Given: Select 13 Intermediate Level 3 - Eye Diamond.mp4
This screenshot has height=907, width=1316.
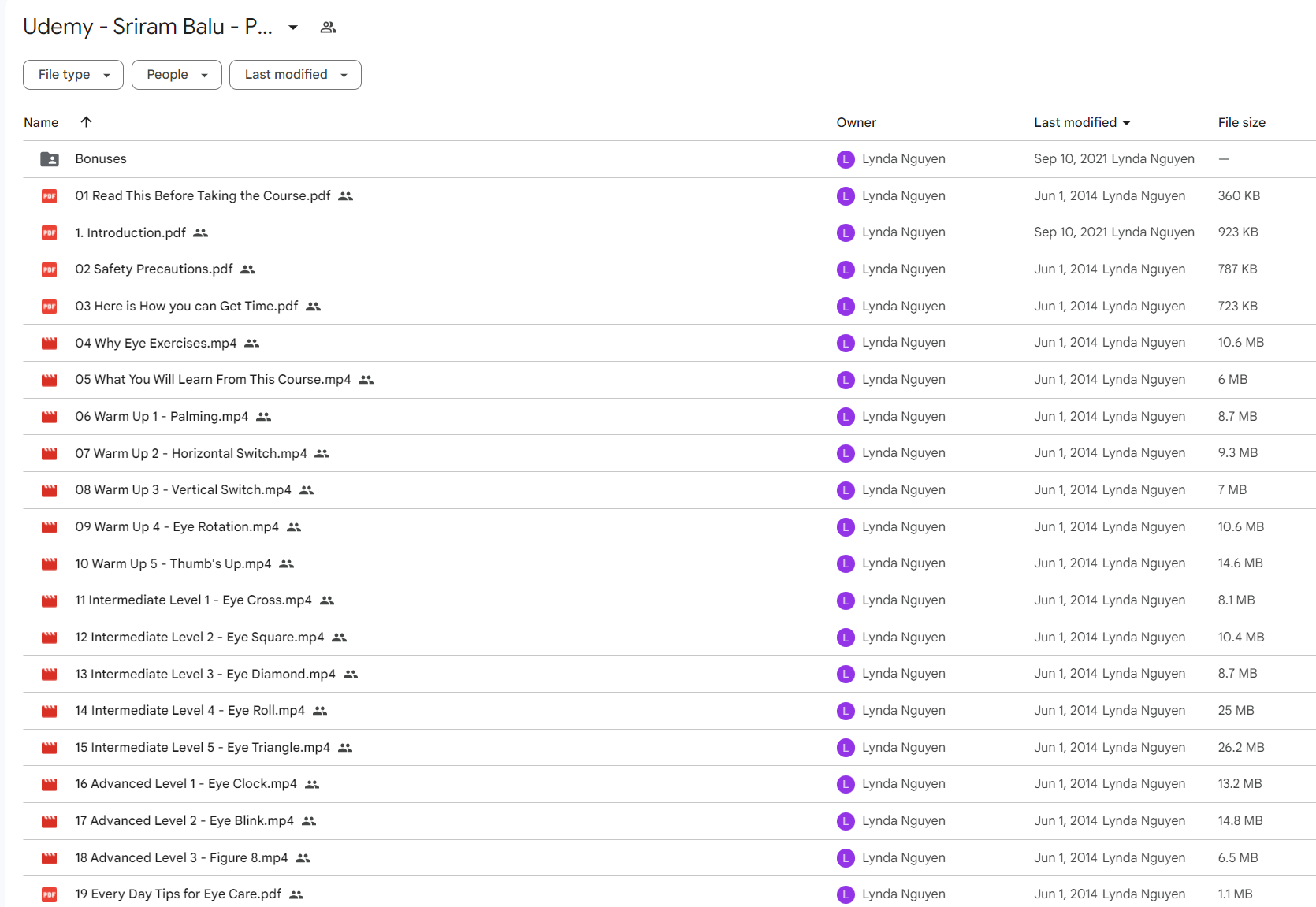Looking at the screenshot, I should click(205, 674).
